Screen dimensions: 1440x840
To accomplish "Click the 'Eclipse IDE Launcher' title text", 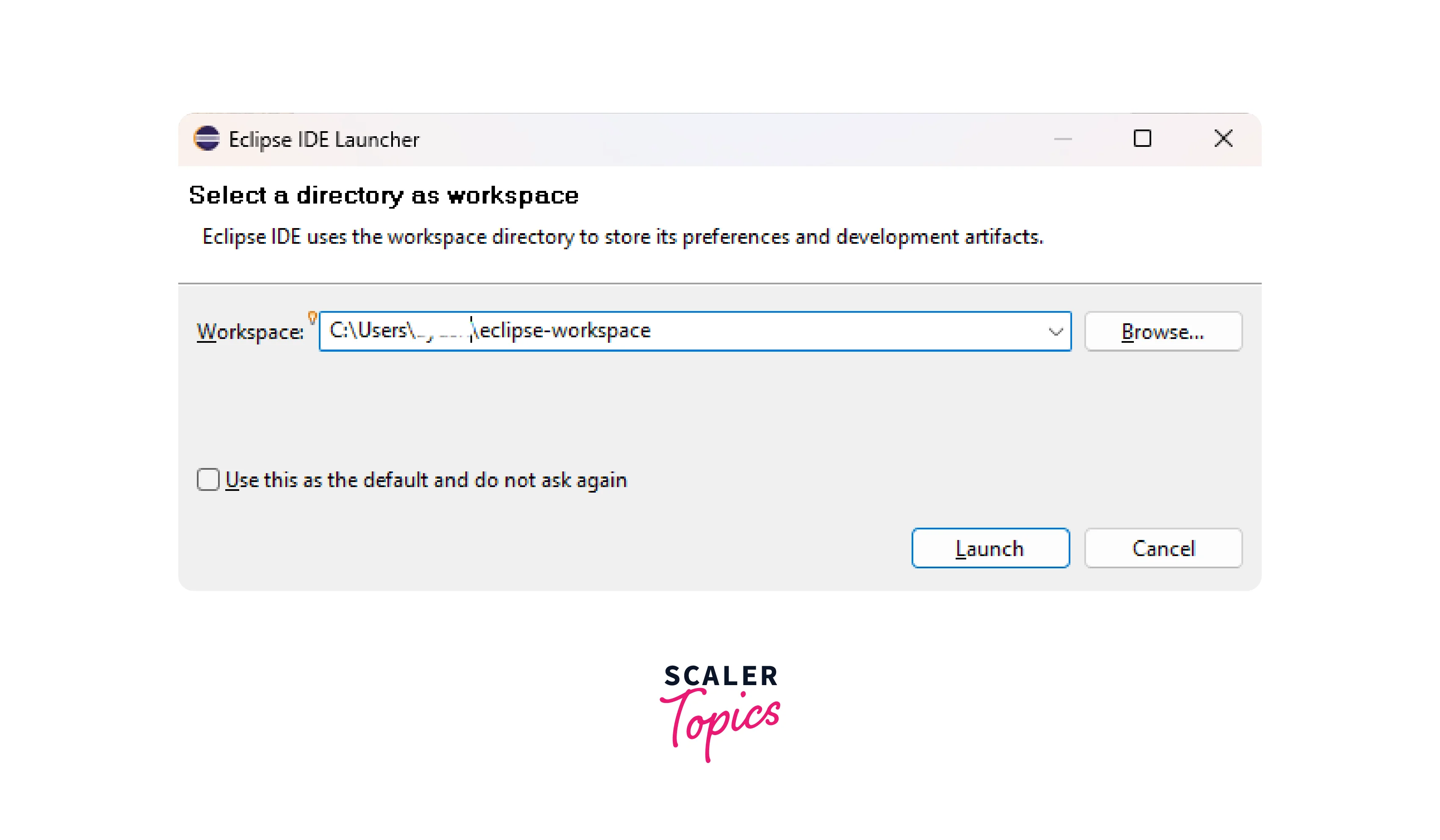I will point(323,139).
